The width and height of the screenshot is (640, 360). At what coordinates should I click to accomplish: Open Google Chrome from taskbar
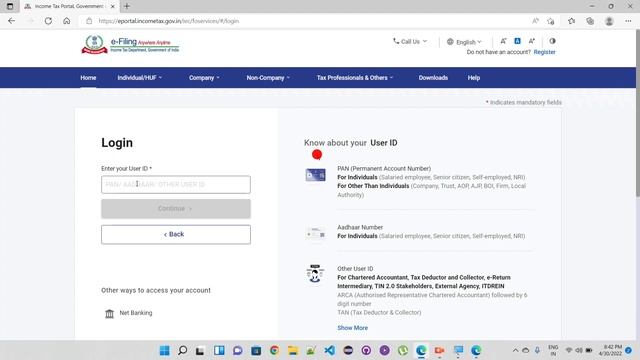pos(274,350)
